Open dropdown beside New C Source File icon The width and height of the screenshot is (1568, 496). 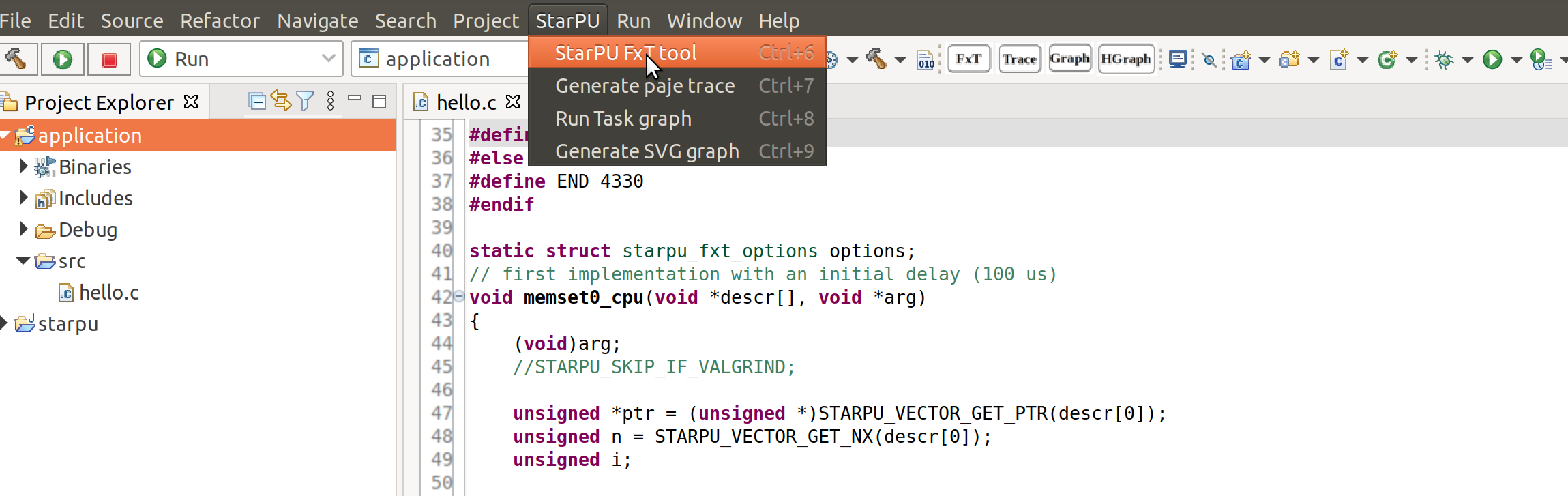pos(1363,60)
